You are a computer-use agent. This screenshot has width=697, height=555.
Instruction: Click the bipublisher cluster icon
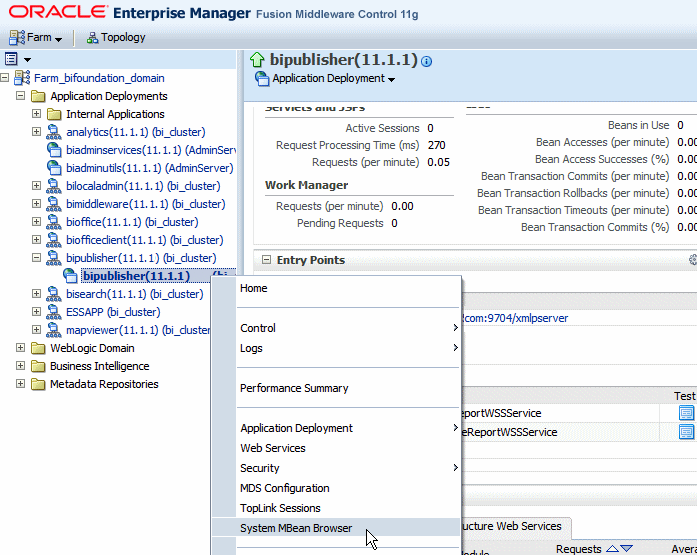click(54, 258)
